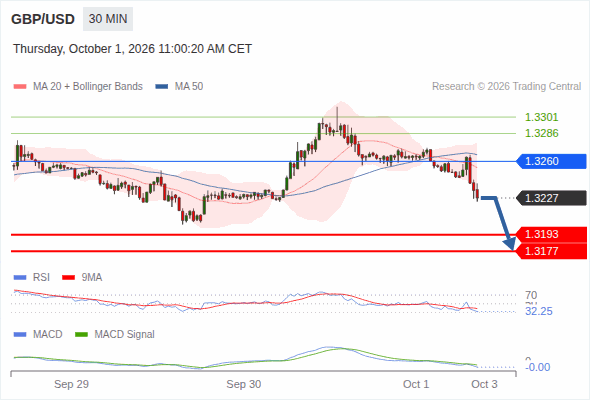Select the red 1.3193 support price tag
Screen dimensions: 590x400
point(551,234)
